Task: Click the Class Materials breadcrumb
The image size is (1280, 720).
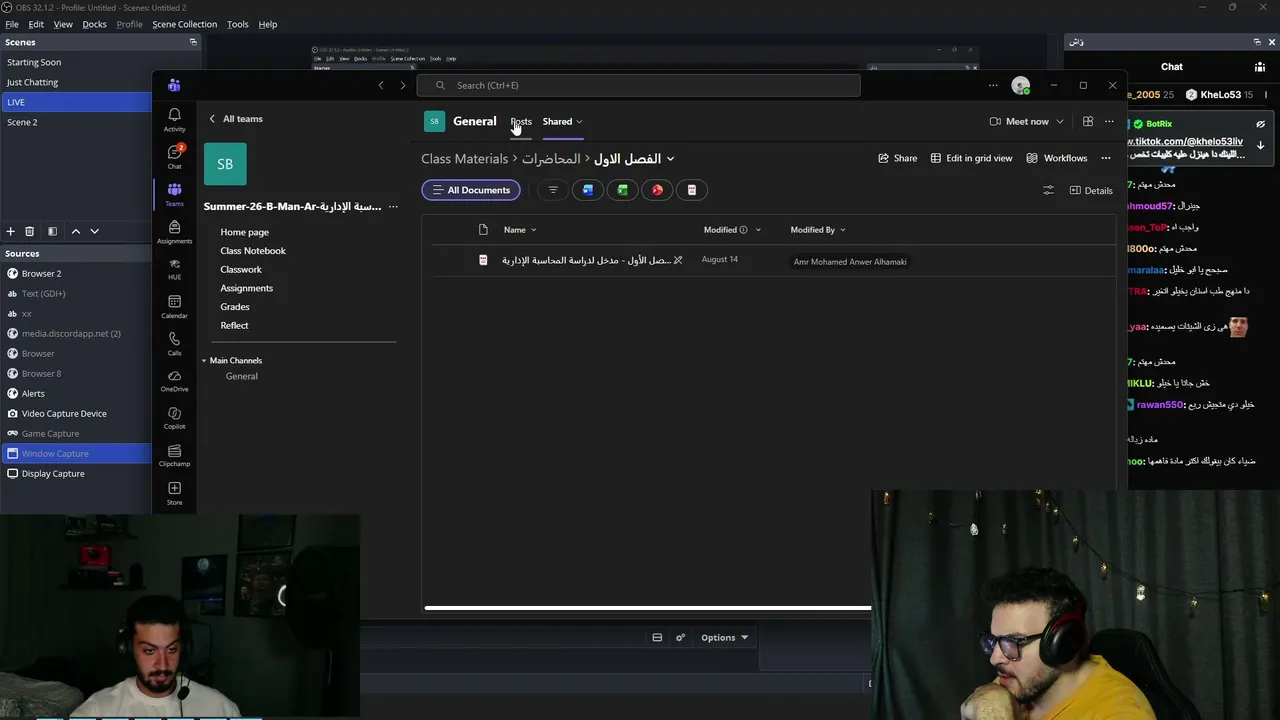Action: 465,159
